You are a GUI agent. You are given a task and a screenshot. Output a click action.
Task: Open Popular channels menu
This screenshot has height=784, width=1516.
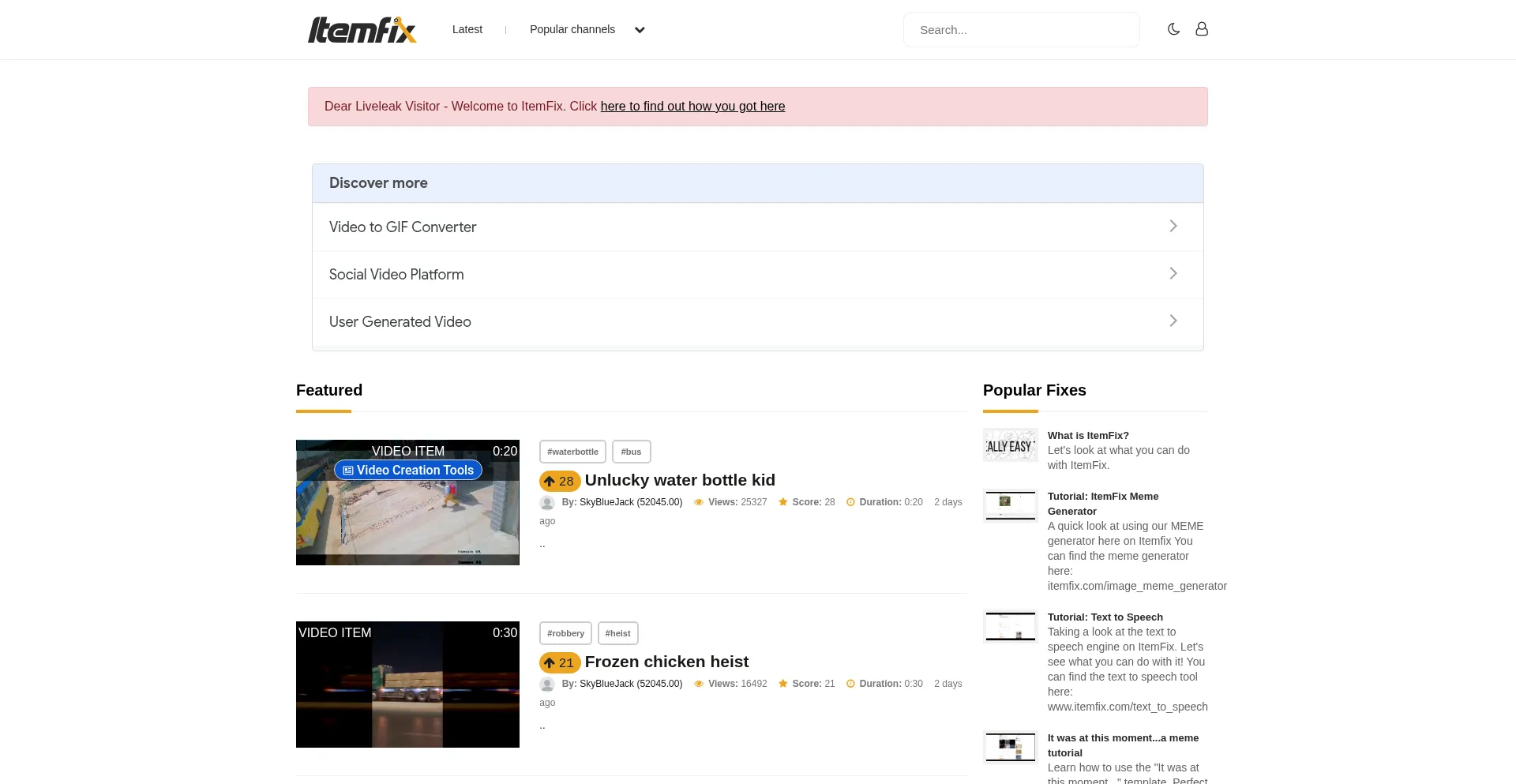click(x=572, y=29)
